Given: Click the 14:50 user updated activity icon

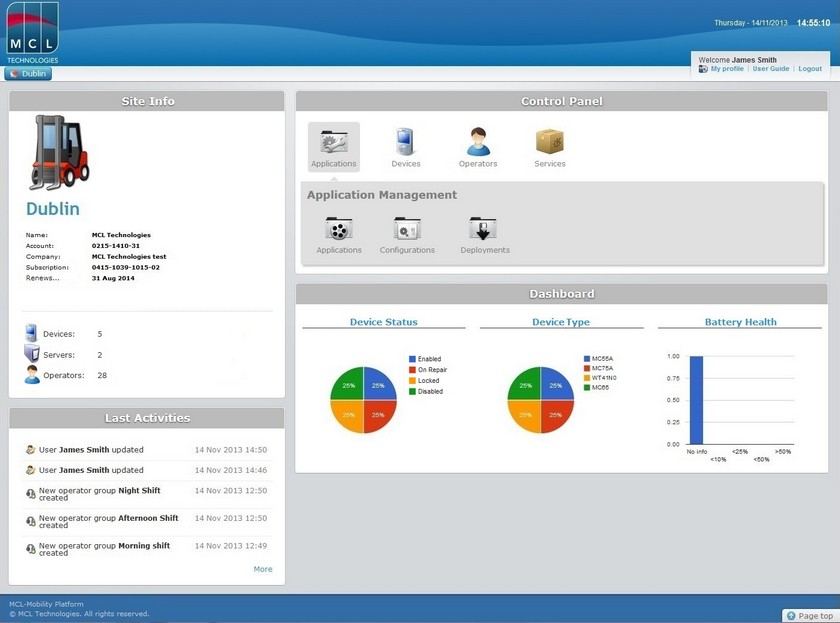Looking at the screenshot, I should coord(31,450).
